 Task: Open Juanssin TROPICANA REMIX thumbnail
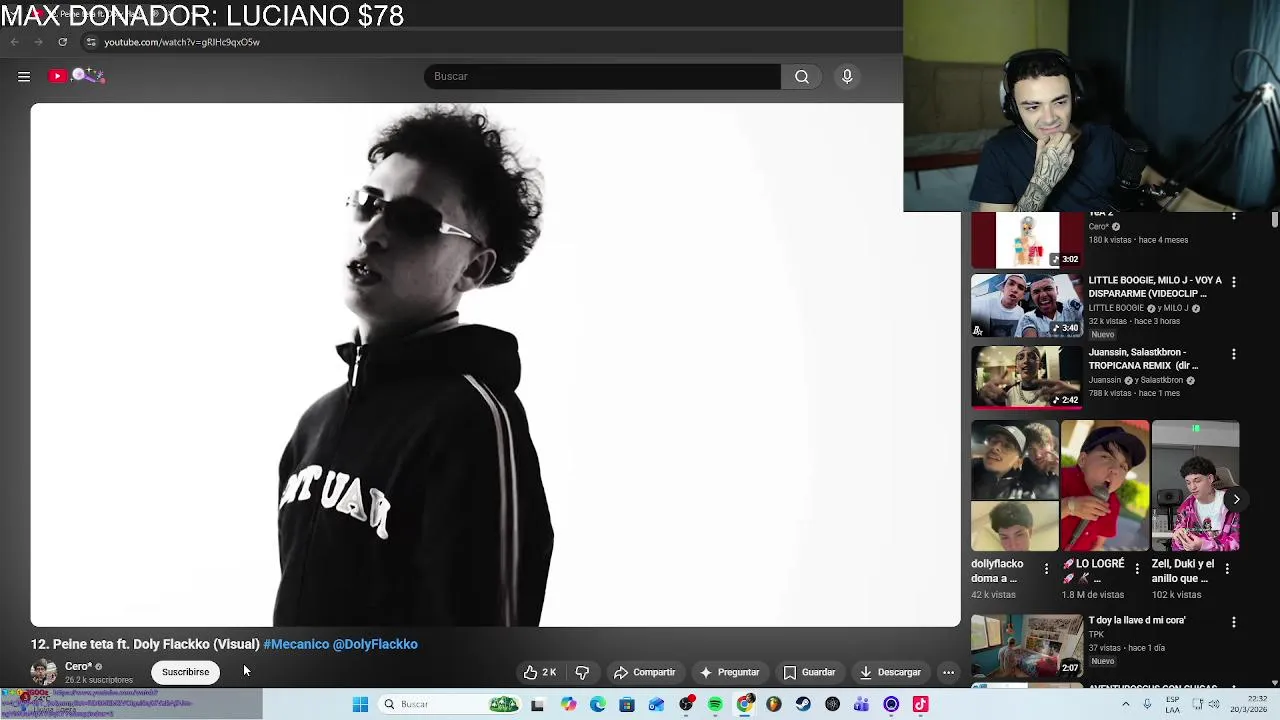click(x=1027, y=377)
